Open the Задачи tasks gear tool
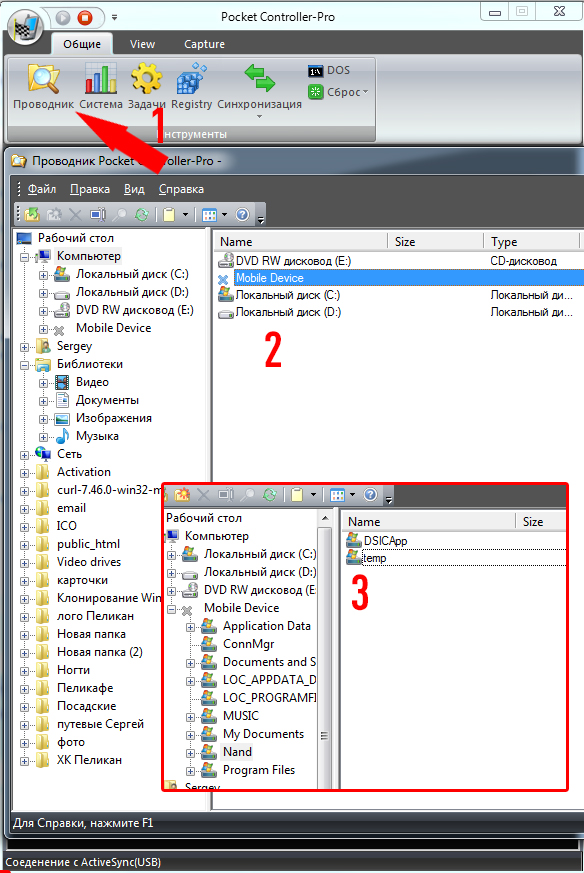584x873 pixels. pos(146,86)
